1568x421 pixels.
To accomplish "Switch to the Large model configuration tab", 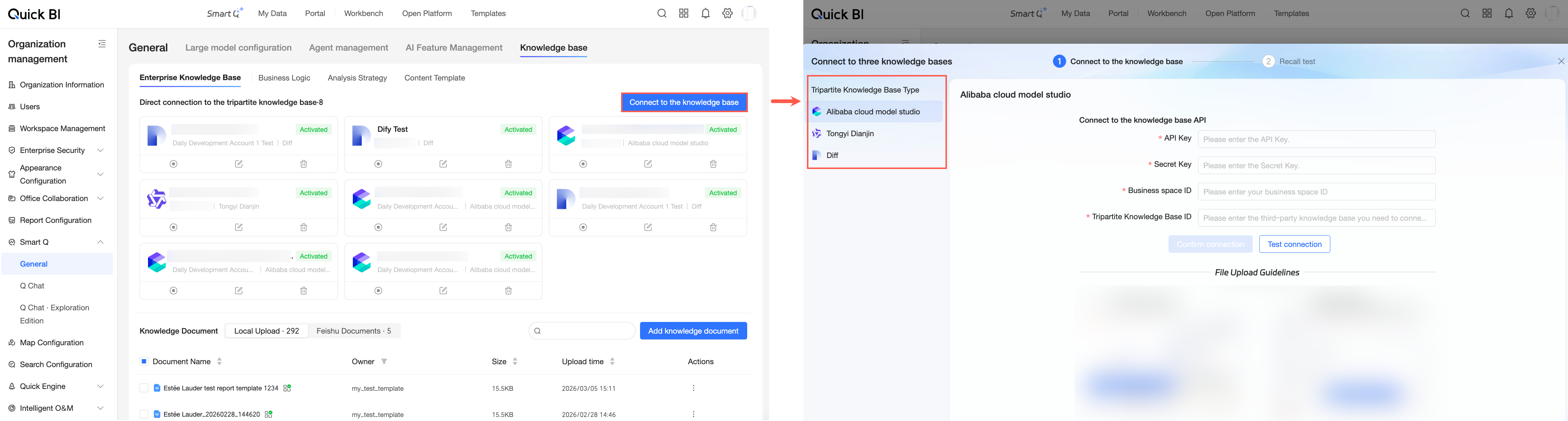I will tap(239, 47).
